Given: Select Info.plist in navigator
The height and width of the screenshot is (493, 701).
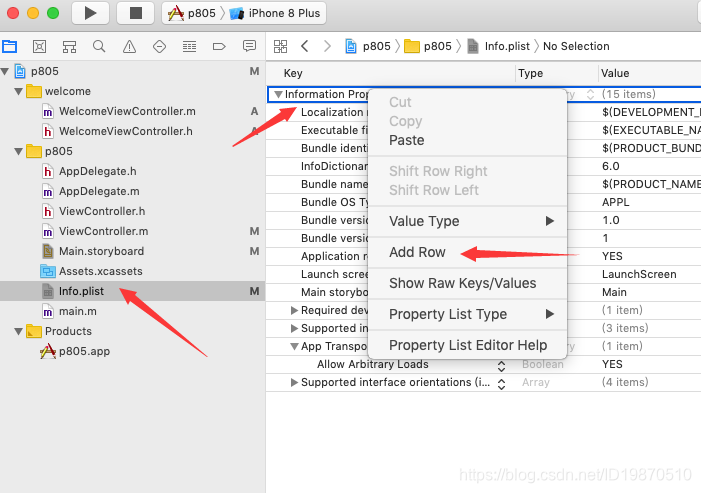Looking at the screenshot, I should (x=132, y=291).
